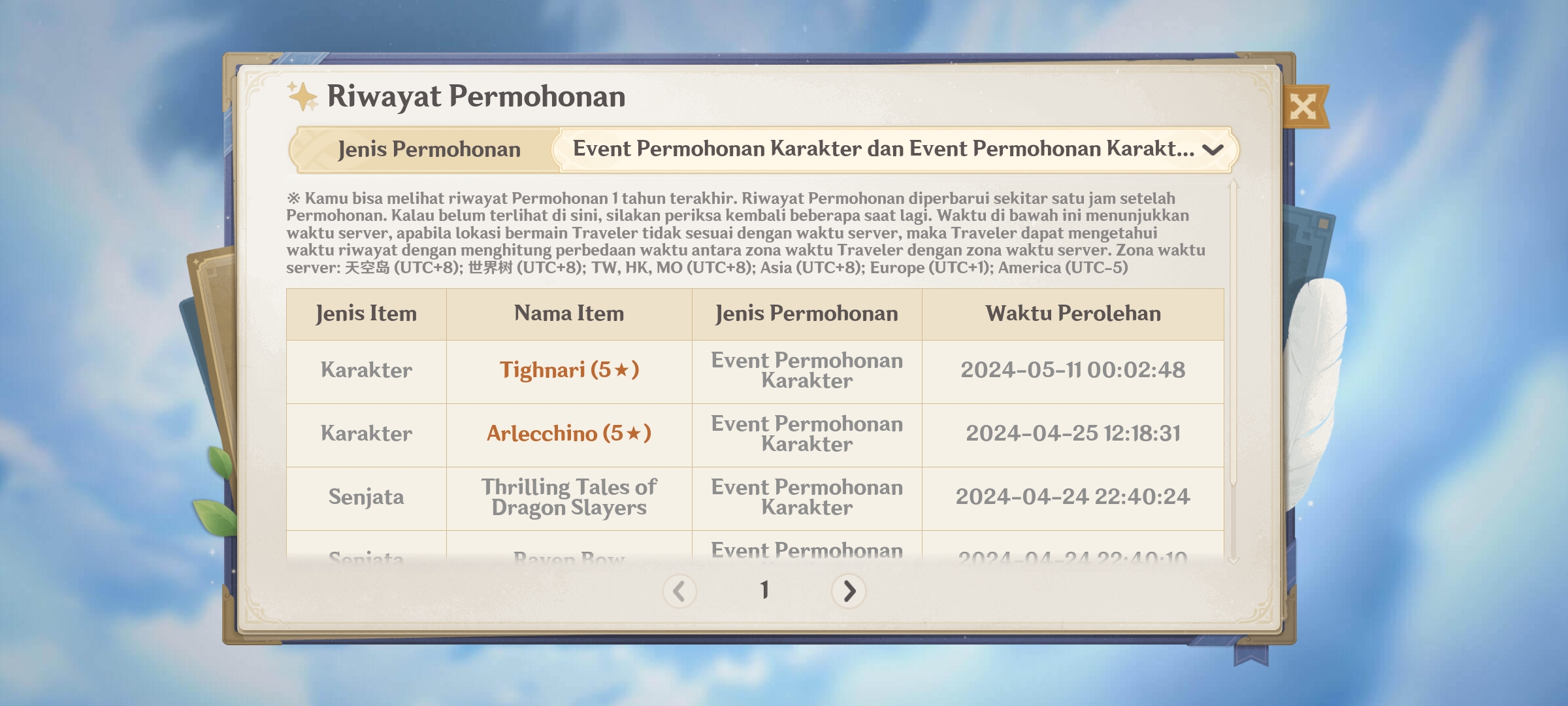Click the Raven Bow partially visible row
This screenshot has height=706, width=1568.
tap(755, 548)
